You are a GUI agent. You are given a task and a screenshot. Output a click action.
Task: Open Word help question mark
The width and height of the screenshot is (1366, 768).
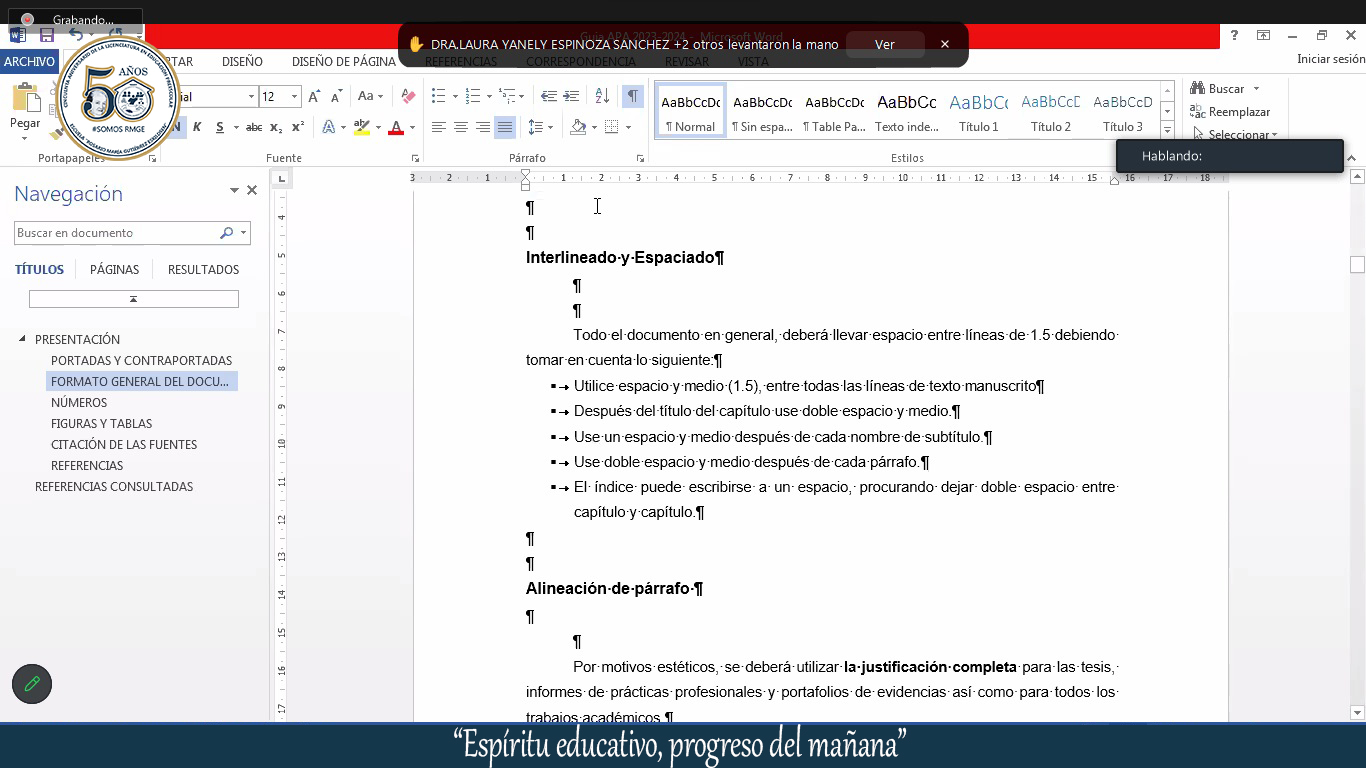[x=1233, y=35]
